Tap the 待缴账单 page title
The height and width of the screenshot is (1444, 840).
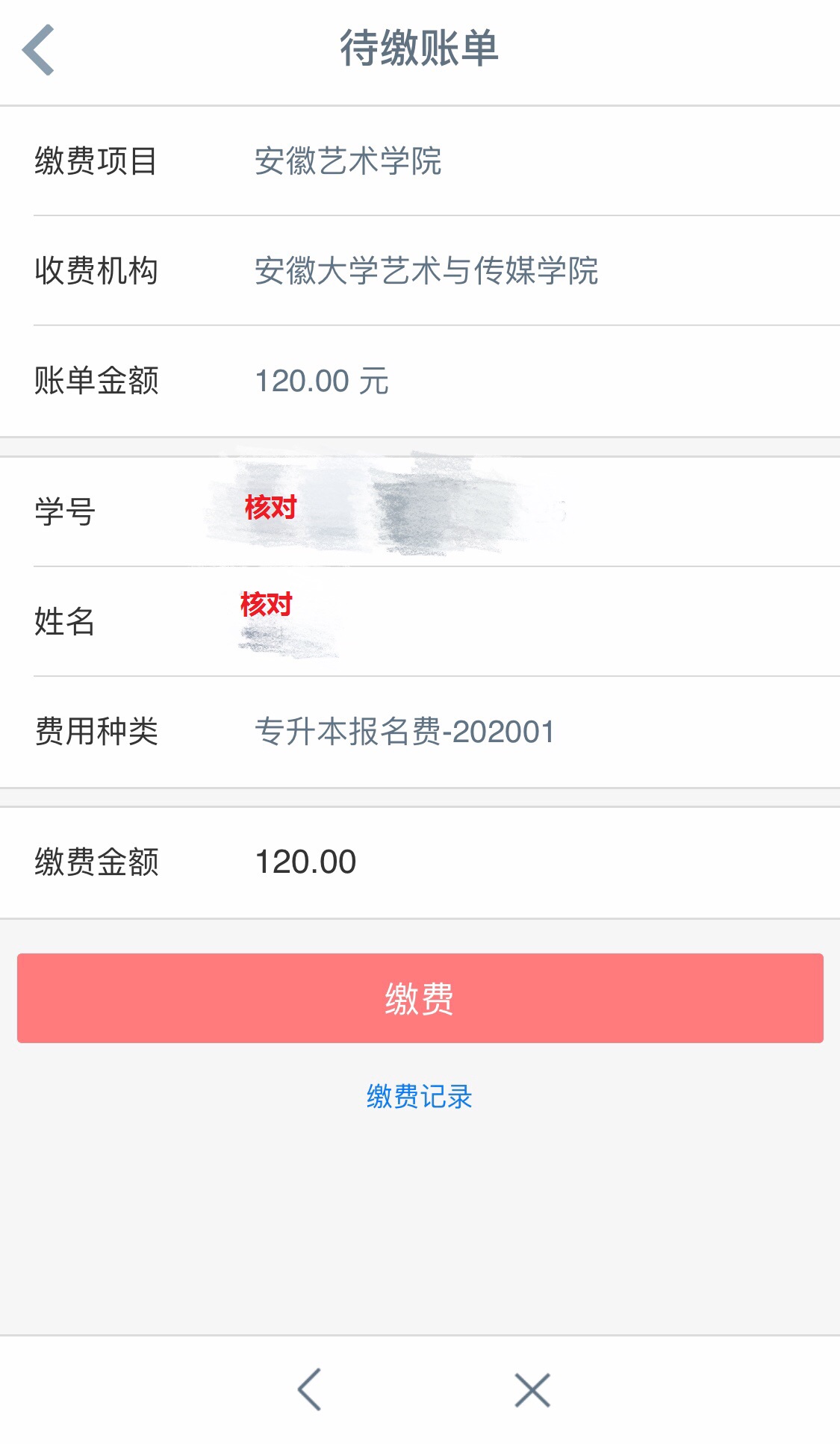pyautogui.click(x=420, y=49)
